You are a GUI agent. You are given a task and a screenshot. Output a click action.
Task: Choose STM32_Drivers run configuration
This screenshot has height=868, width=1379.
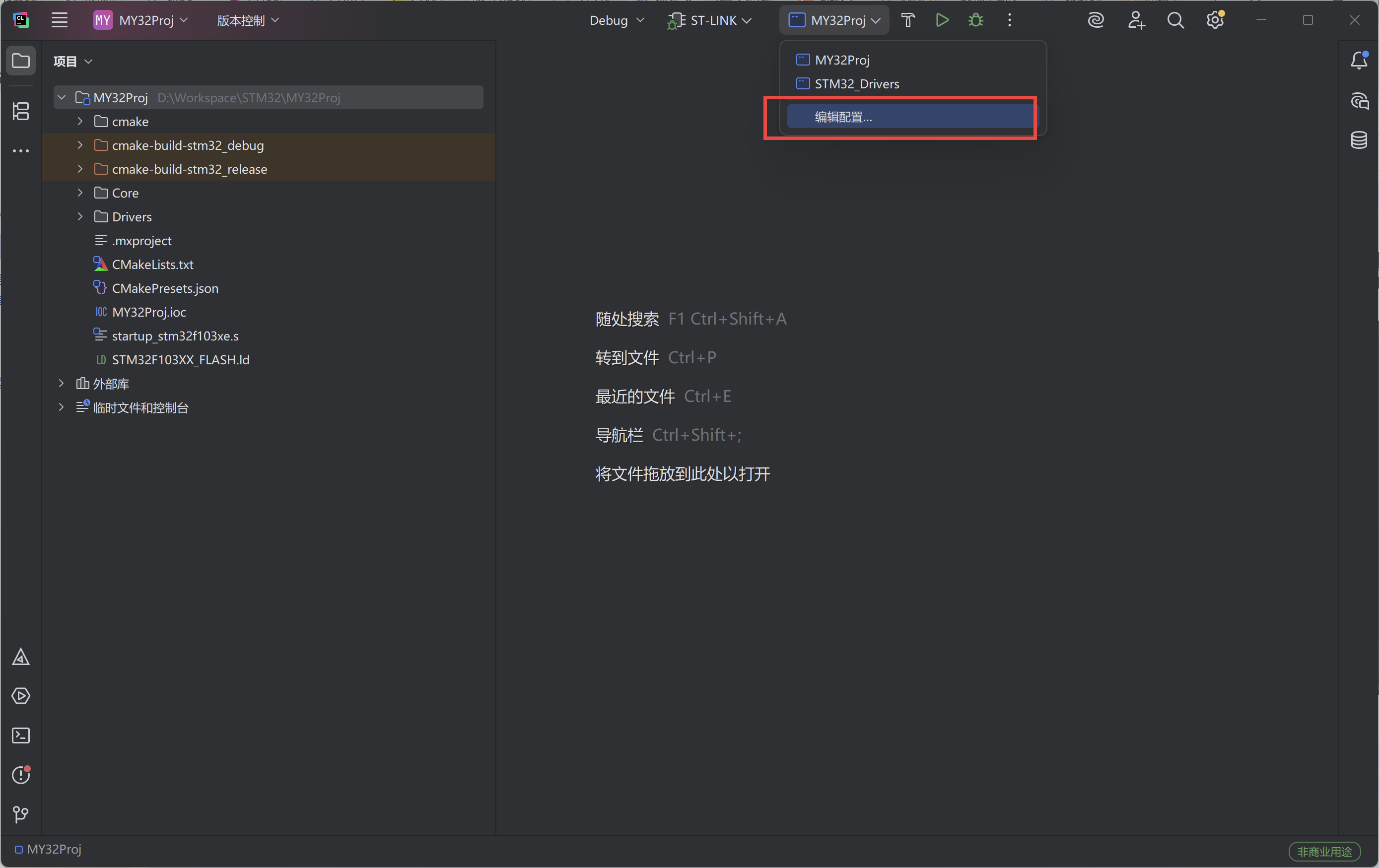click(856, 84)
